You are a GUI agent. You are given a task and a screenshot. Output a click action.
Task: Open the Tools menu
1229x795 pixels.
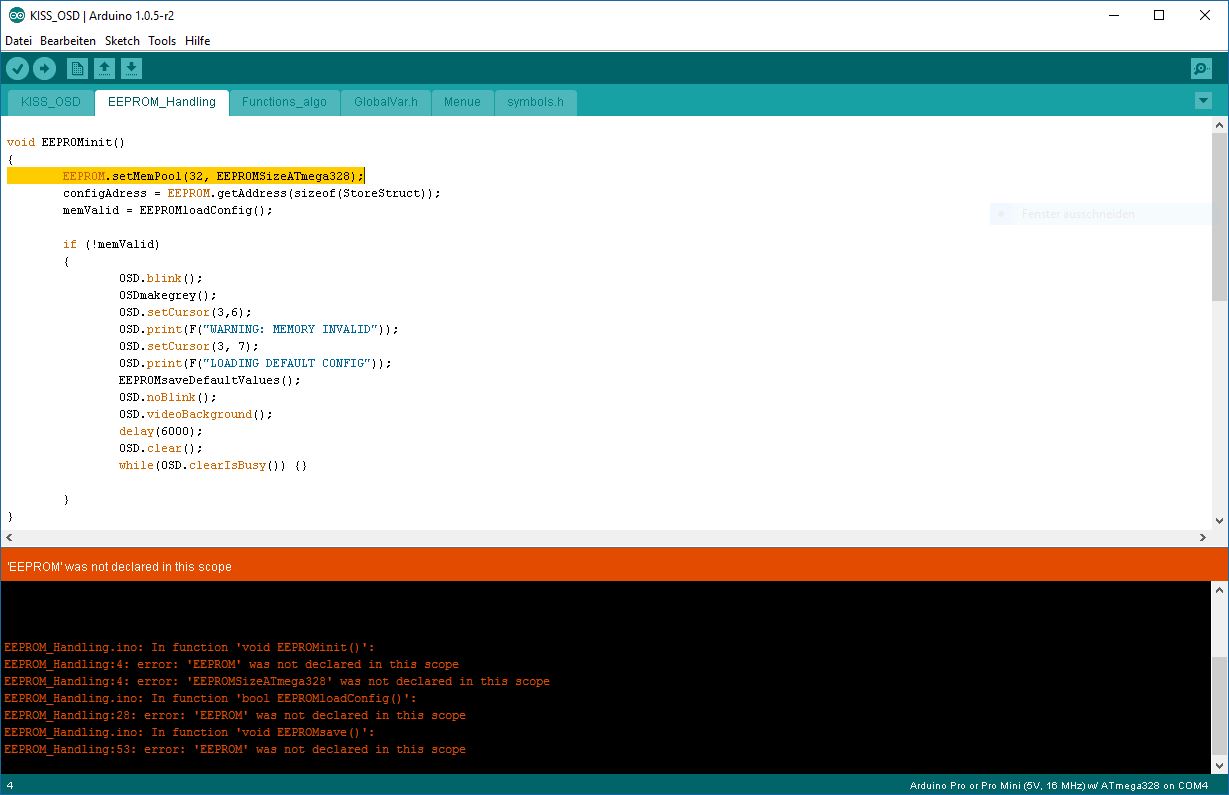coord(162,41)
